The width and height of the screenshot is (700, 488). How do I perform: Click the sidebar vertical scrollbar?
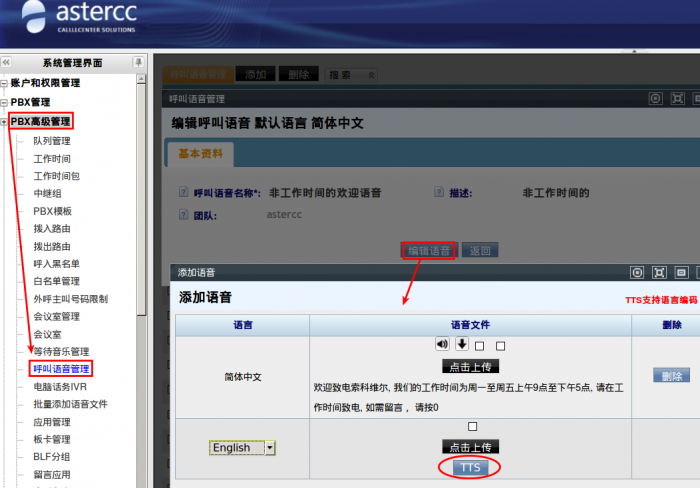(x=143, y=250)
